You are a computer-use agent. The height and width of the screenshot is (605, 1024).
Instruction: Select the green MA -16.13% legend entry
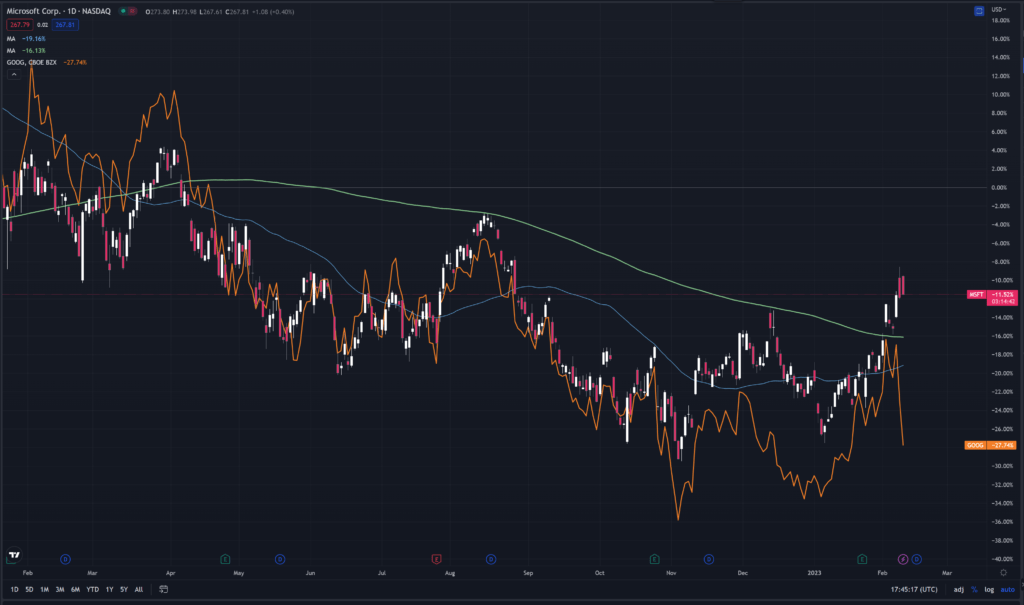[26, 50]
